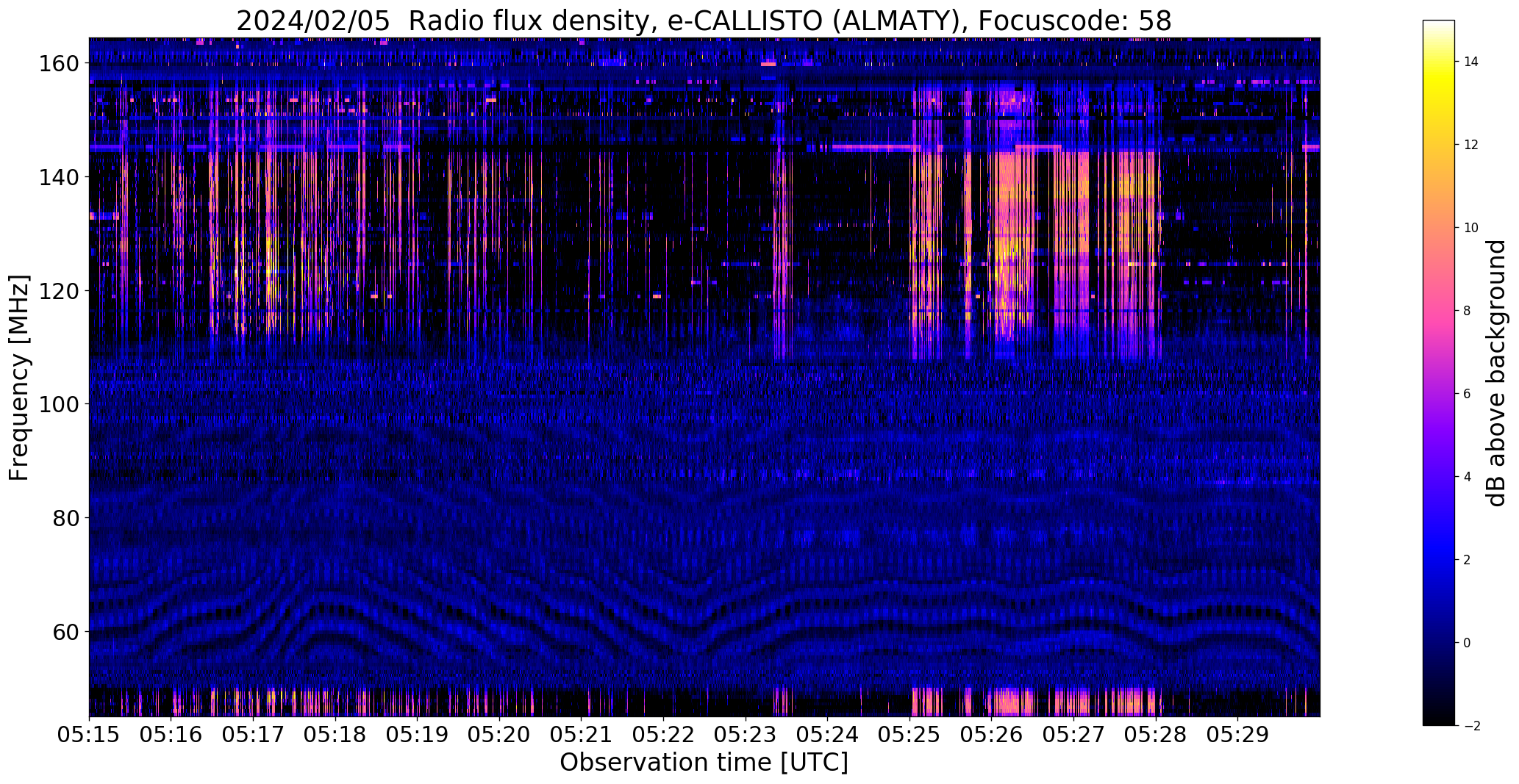Click the 05:21 time tick label

(x=582, y=735)
